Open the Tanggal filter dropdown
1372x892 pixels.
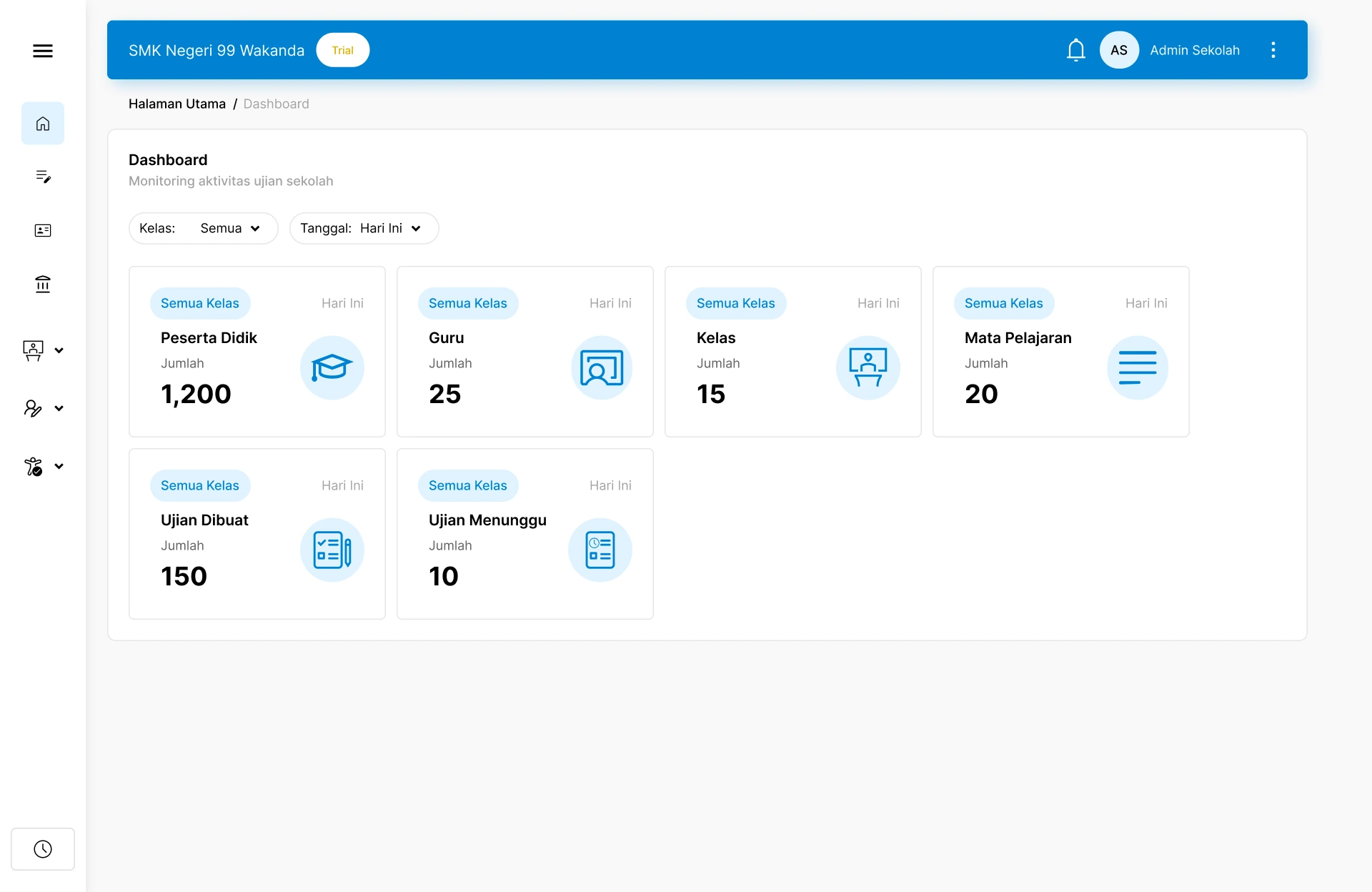(364, 228)
